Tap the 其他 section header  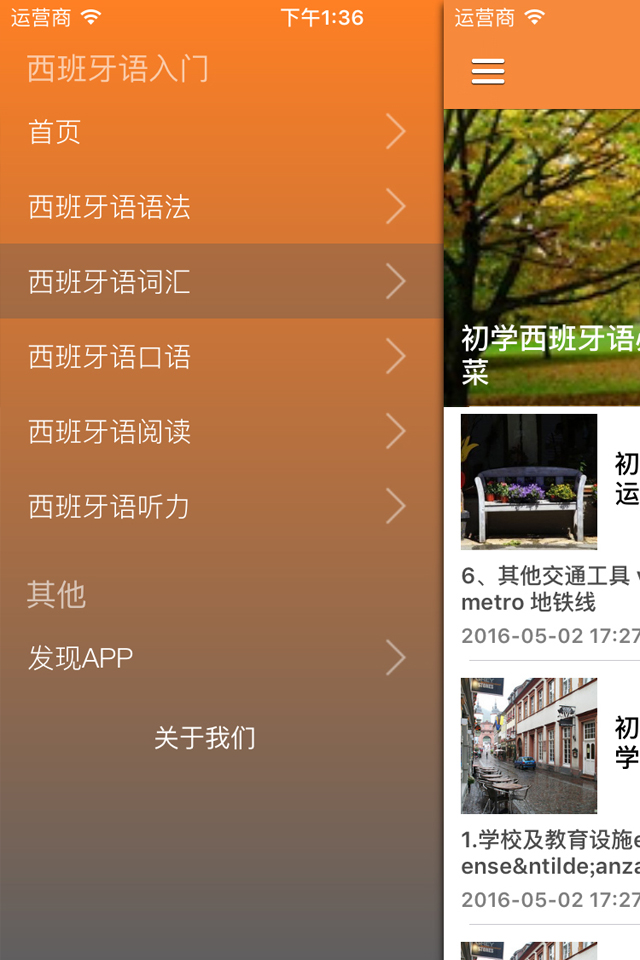pos(56,594)
